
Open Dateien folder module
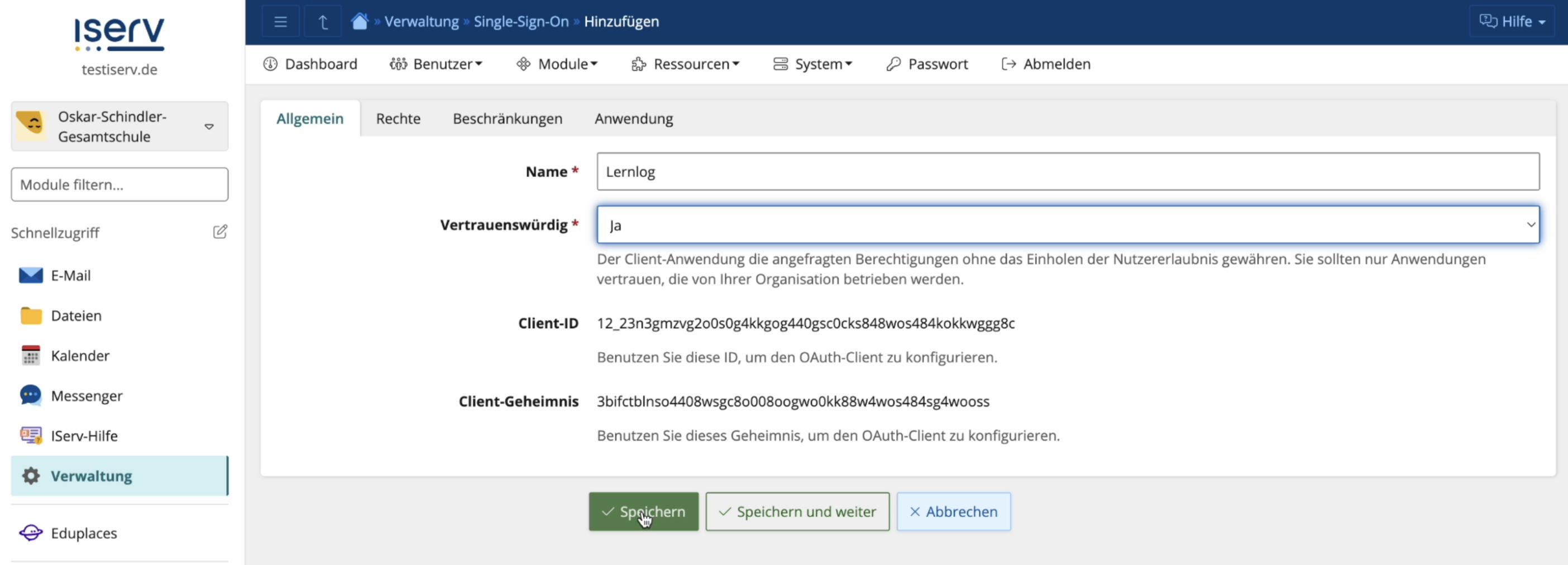[75, 315]
